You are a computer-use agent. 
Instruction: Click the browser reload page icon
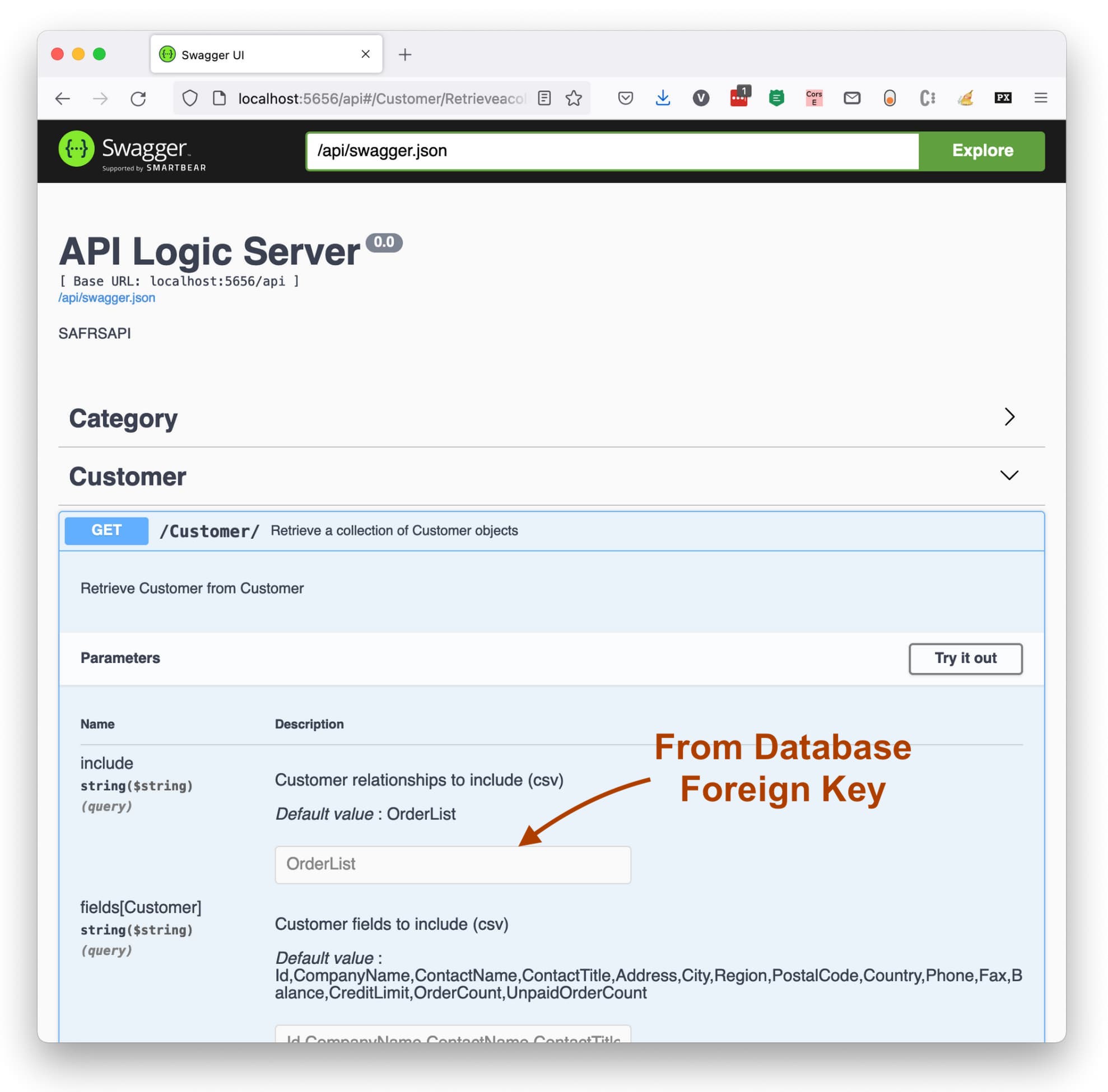click(138, 99)
